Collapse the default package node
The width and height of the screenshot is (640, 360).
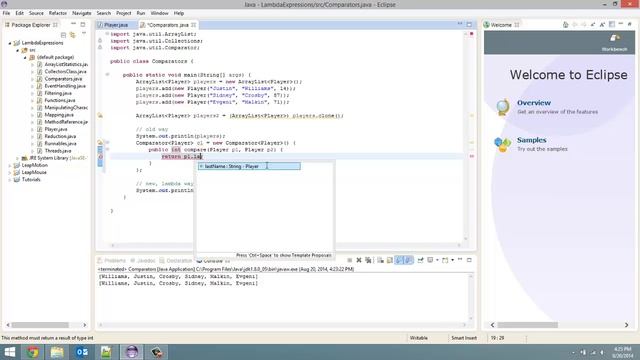pyautogui.click(x=25, y=58)
